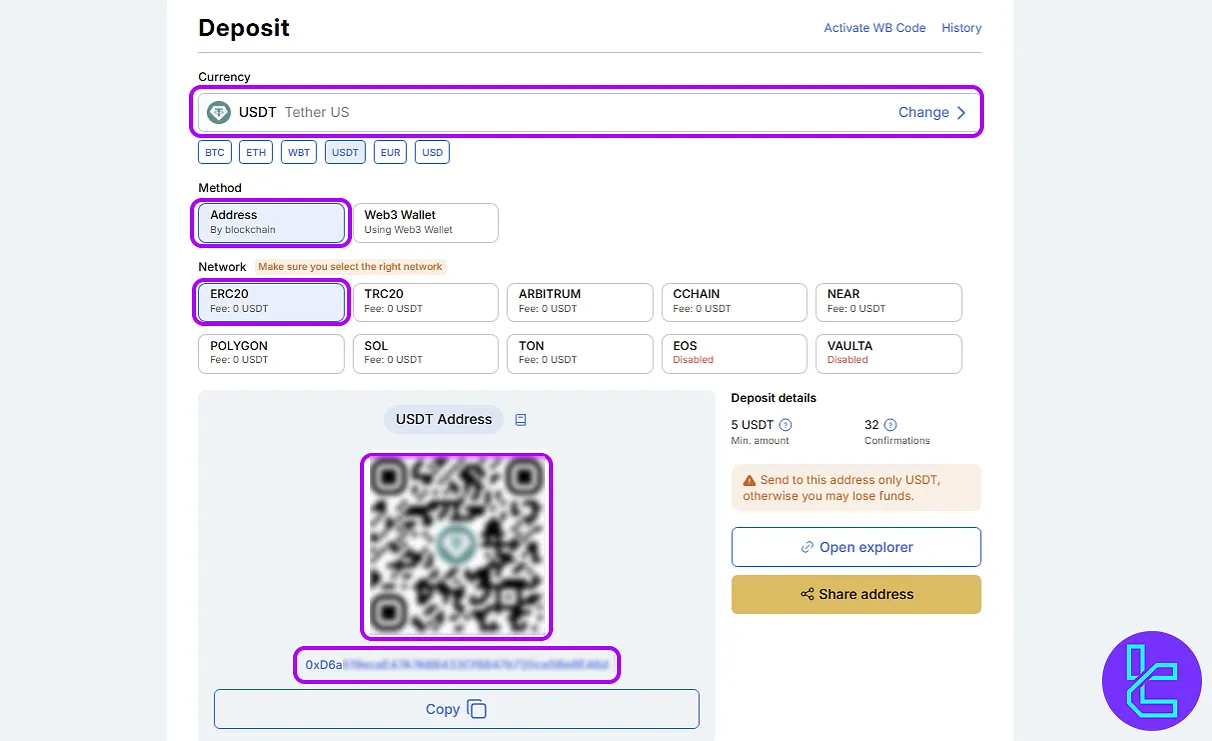Click the disabled EOS network option
Screen dimensions: 1212x741
[734, 353]
